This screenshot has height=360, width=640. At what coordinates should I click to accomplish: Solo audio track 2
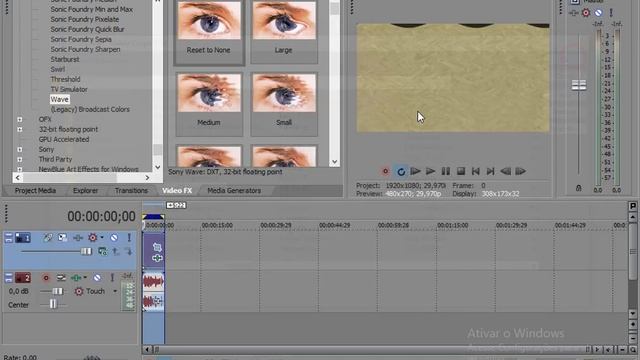coord(112,278)
